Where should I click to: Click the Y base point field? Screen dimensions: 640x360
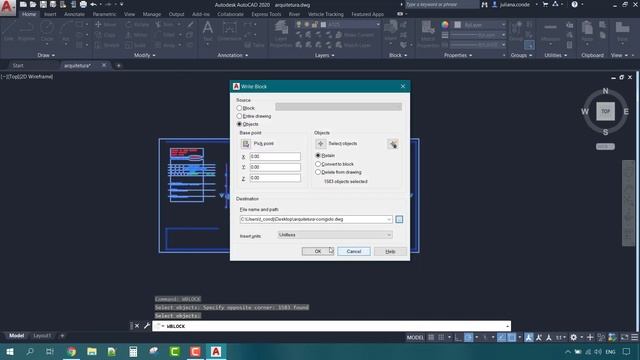coord(275,167)
